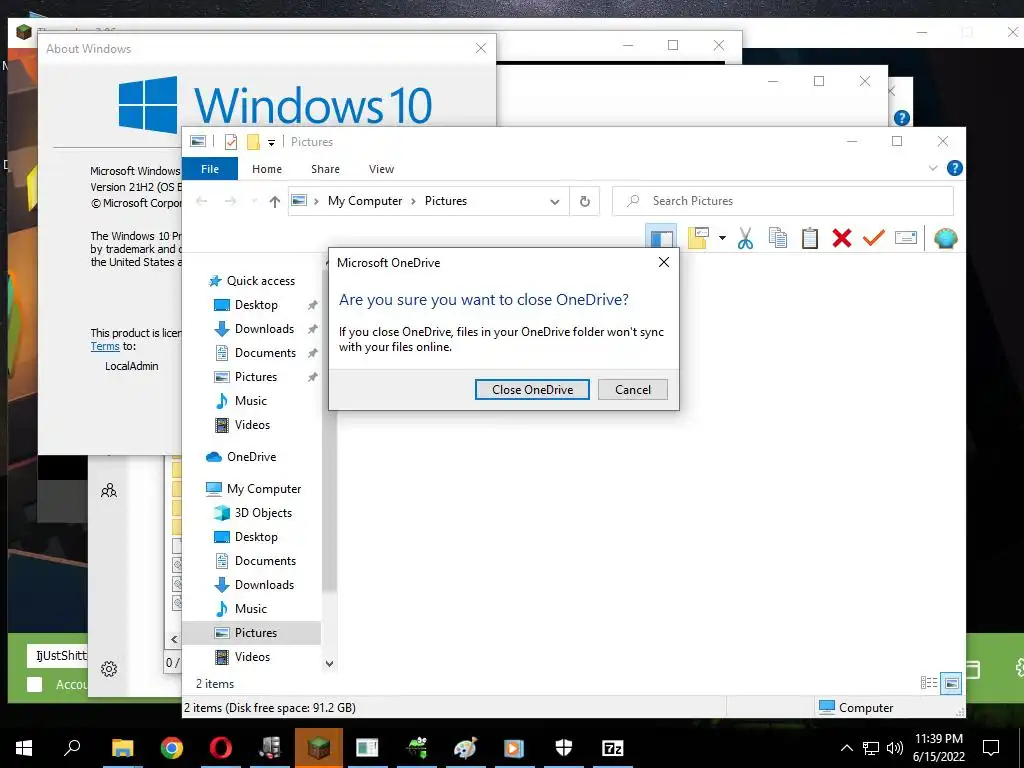Expand the ribbon with the chevron

pos(933,168)
